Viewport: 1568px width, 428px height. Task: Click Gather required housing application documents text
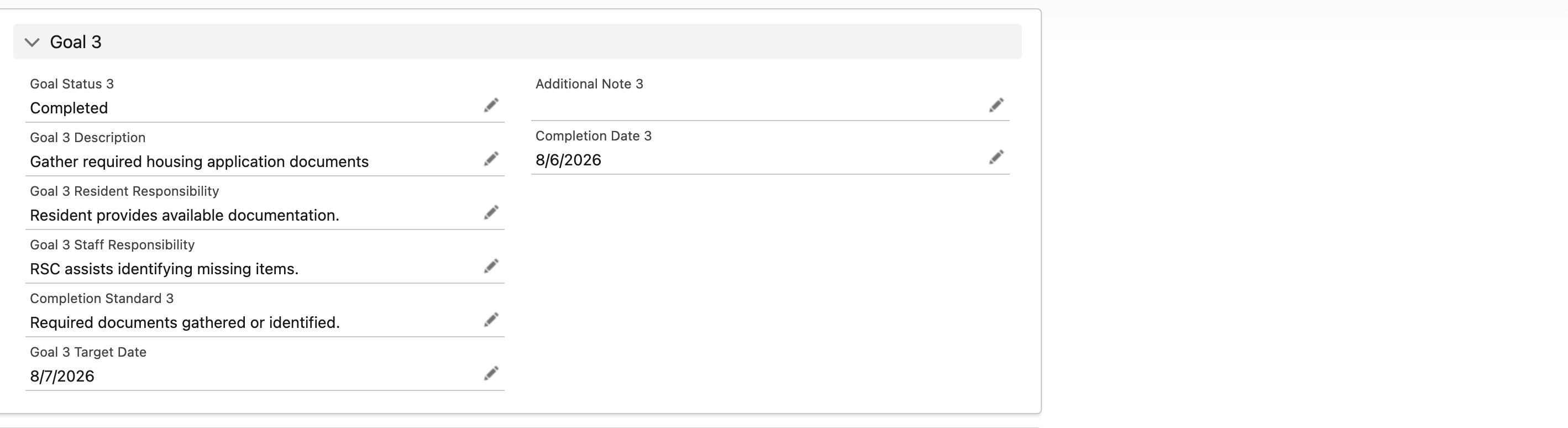199,161
